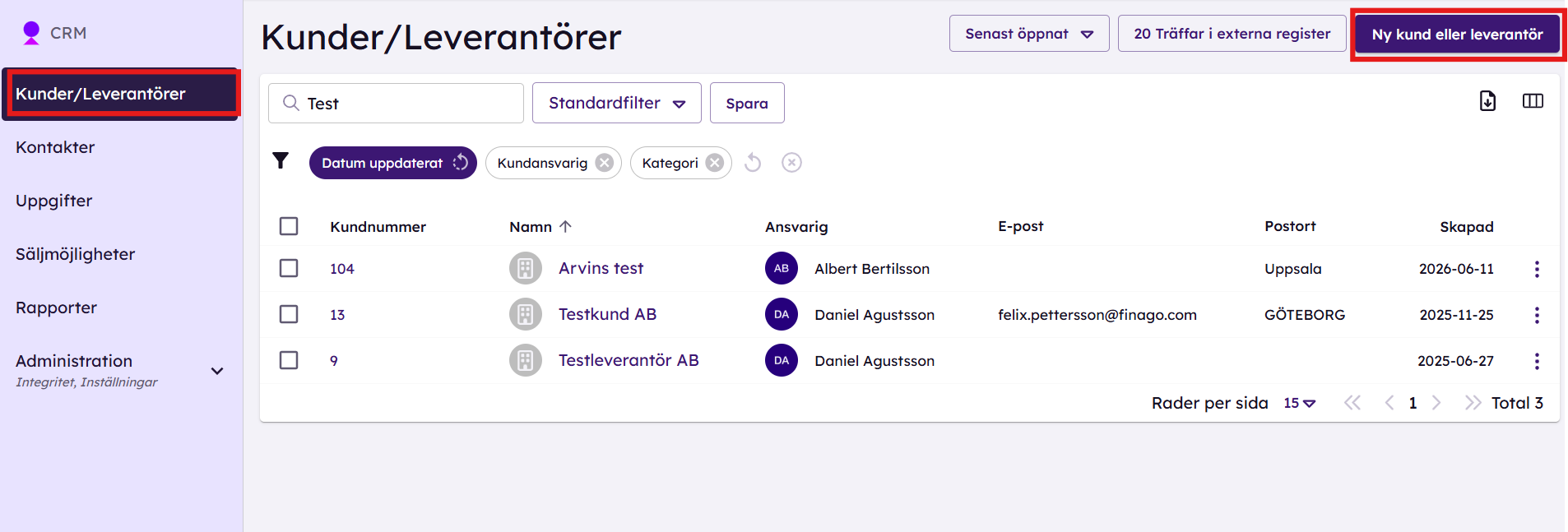
Task: Open Säljmöjligheter in the sidebar
Action: pos(75,254)
